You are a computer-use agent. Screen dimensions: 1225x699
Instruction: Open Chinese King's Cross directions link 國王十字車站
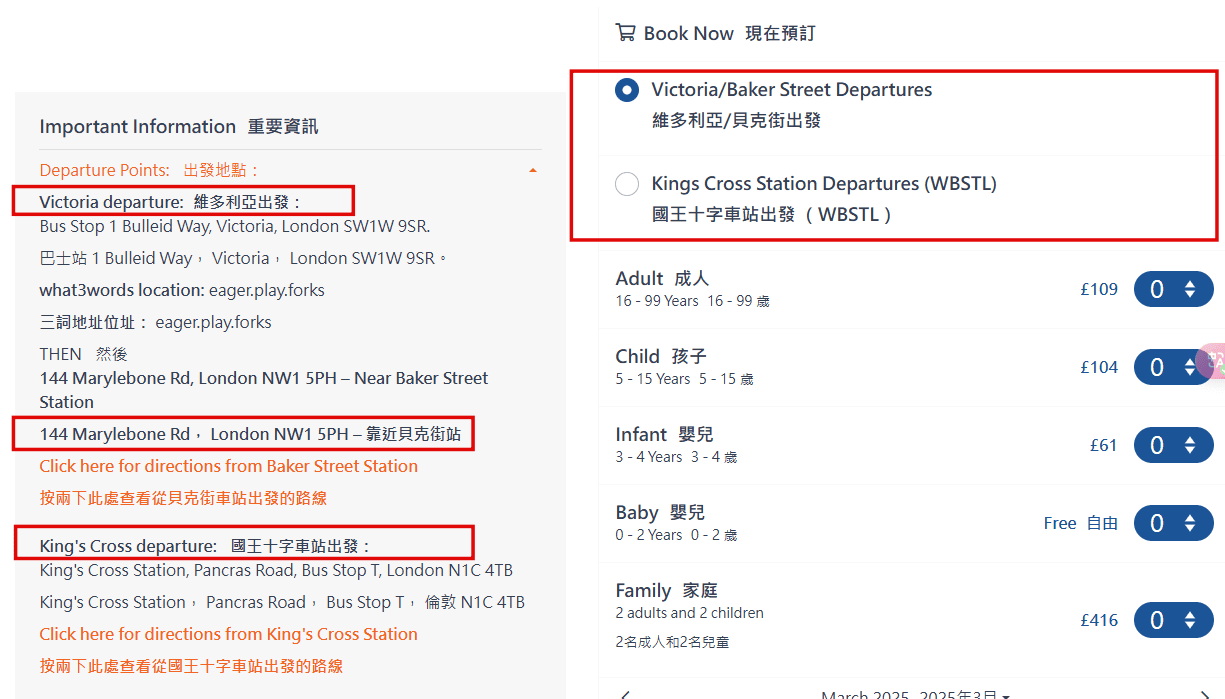point(191,666)
